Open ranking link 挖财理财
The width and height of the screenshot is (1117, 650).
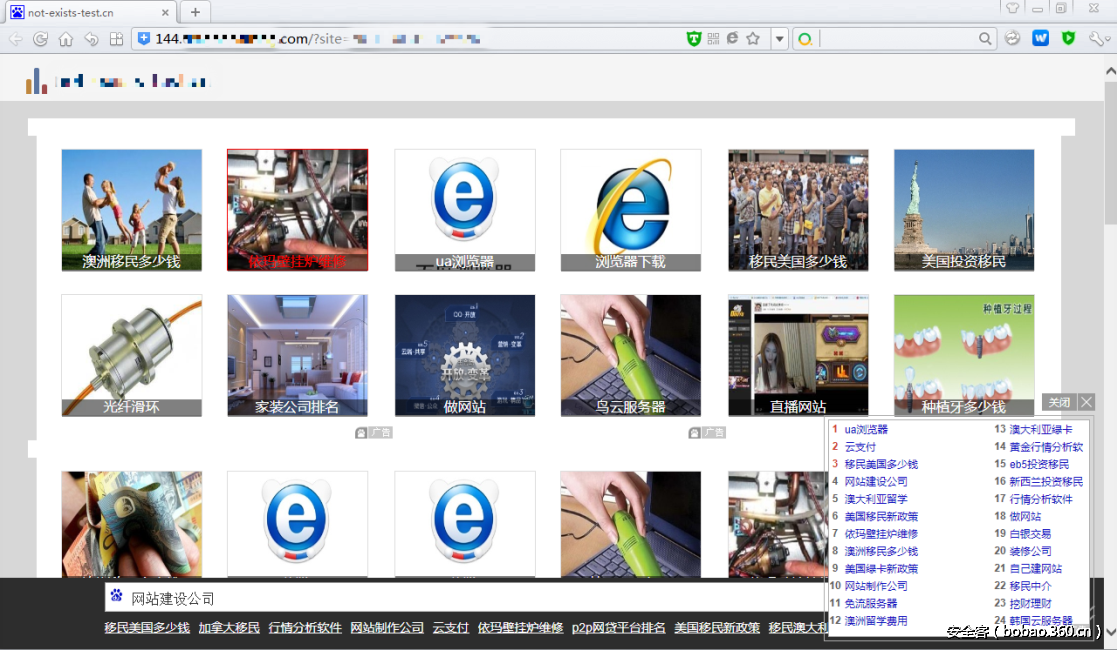click(1030, 603)
